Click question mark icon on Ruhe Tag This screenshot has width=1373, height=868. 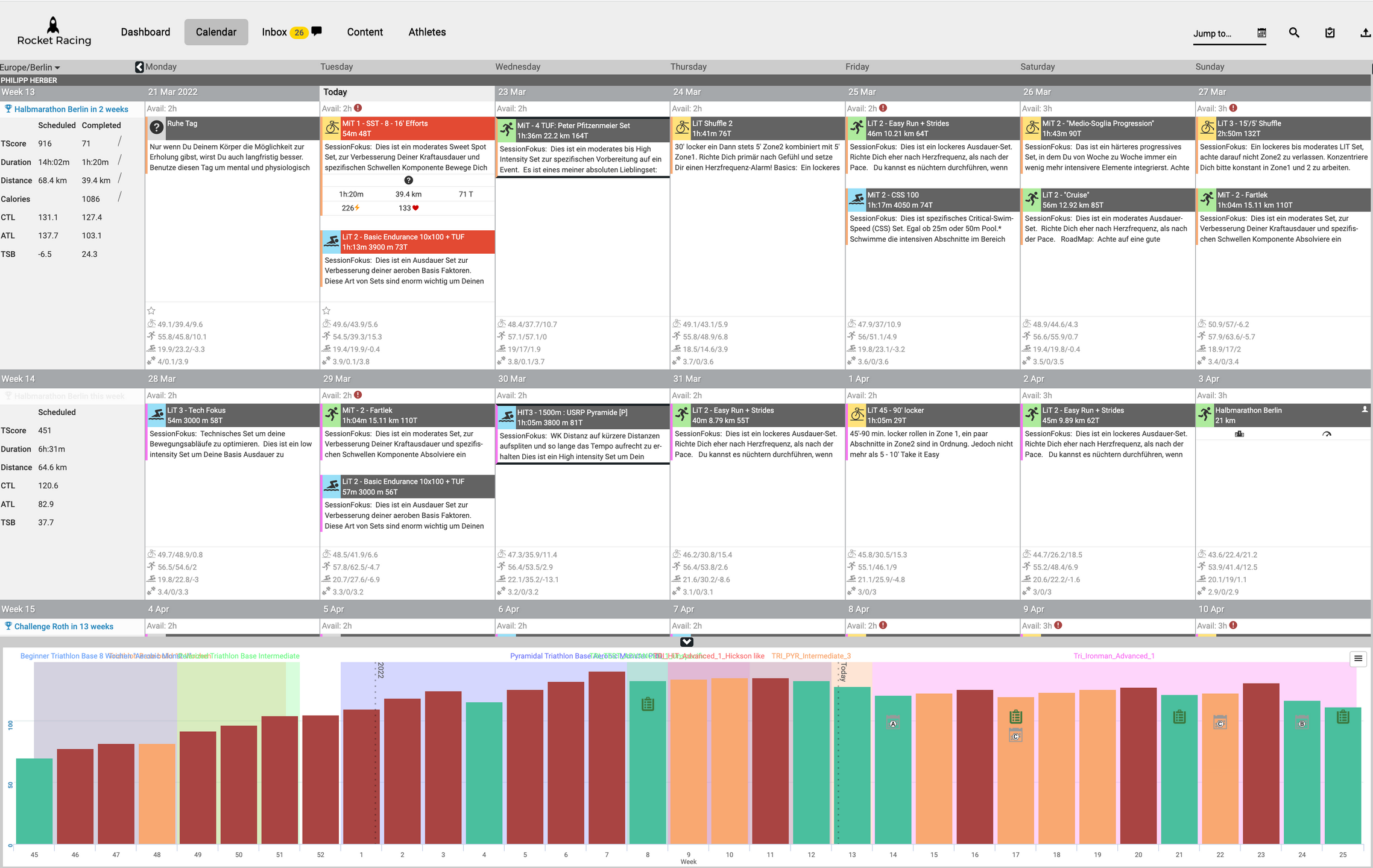[157, 127]
